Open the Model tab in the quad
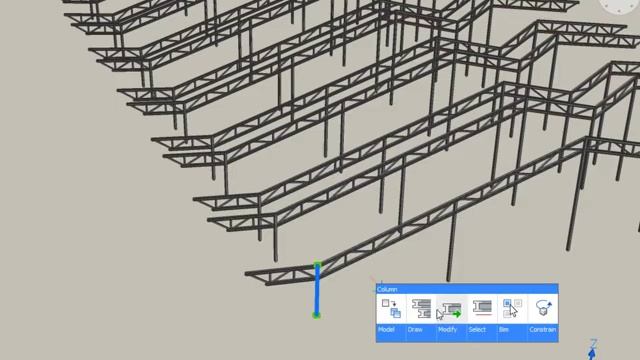This screenshot has height=360, width=640. click(386, 329)
